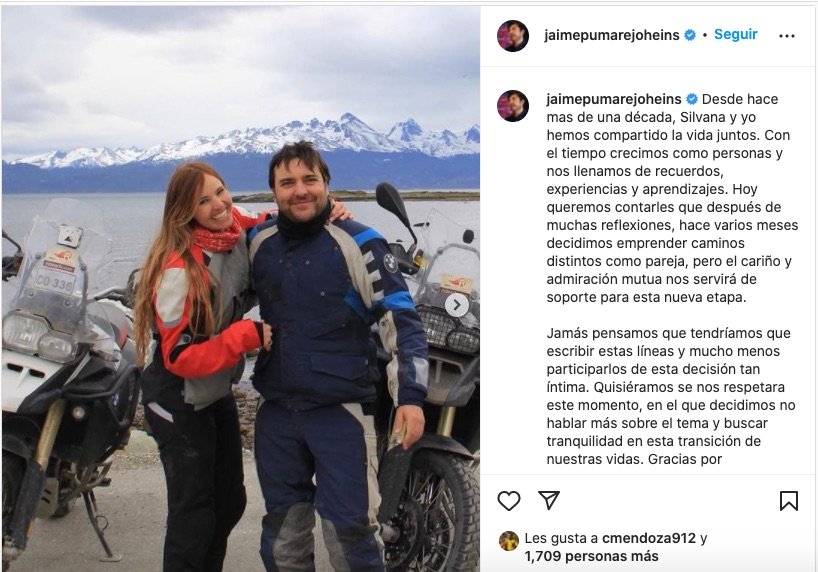Screen dimensions: 818x572
Task: Save post with bookmark icon
Action: tap(788, 501)
